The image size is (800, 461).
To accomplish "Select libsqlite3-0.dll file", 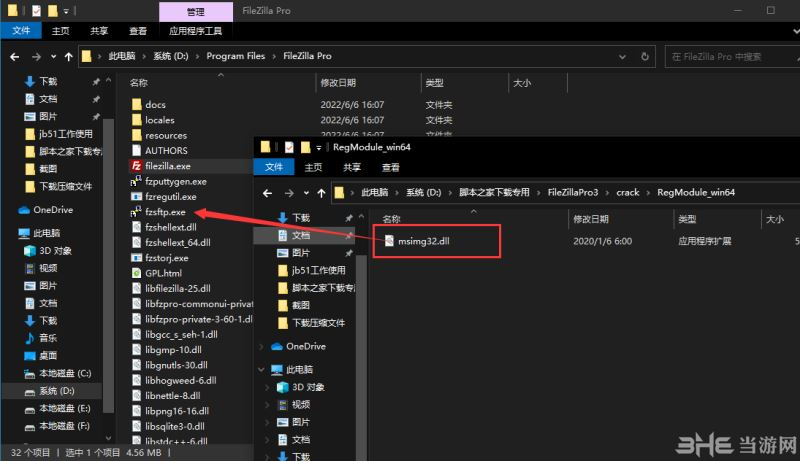I will tap(174, 426).
